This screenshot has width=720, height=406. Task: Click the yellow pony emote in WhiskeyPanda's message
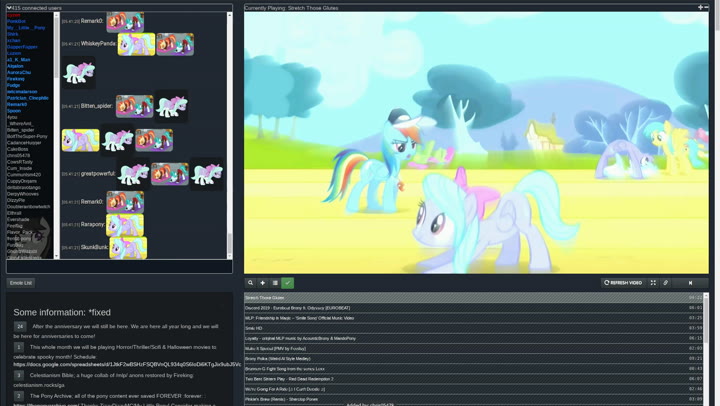point(136,44)
